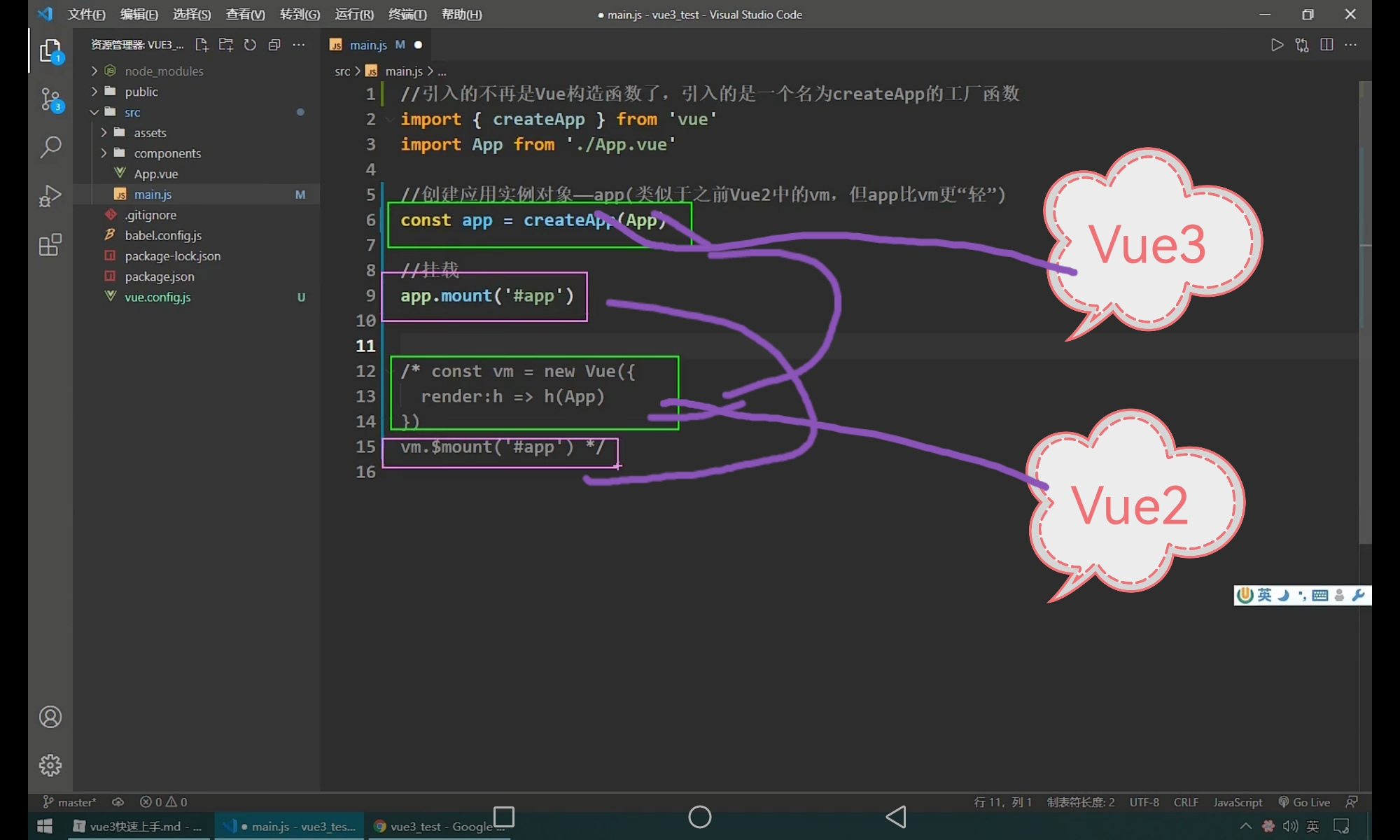This screenshot has width=1400, height=840.
Task: Click the Run Code play icon
Action: 1277,45
